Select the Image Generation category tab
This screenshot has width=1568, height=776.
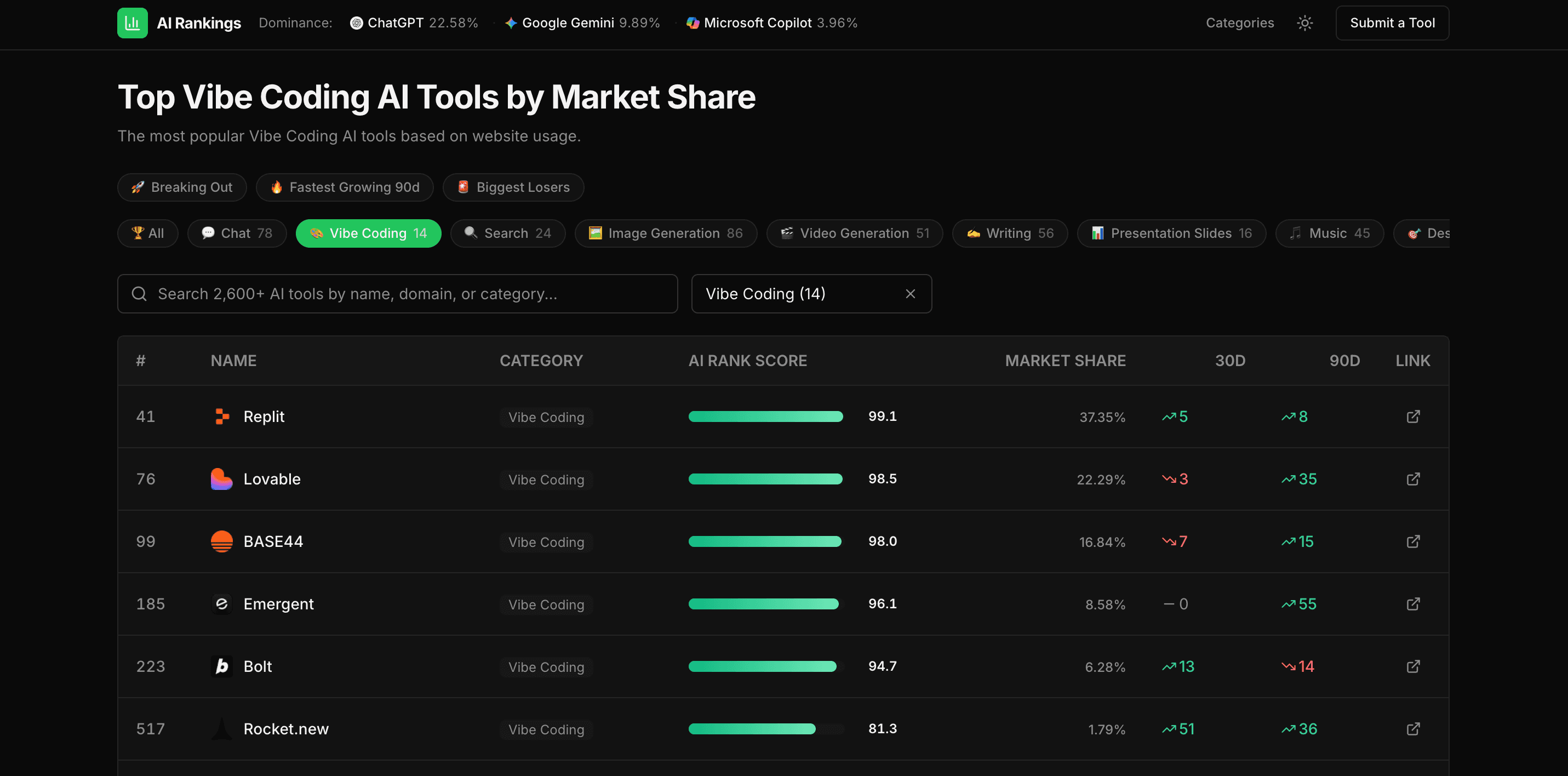[665, 233]
